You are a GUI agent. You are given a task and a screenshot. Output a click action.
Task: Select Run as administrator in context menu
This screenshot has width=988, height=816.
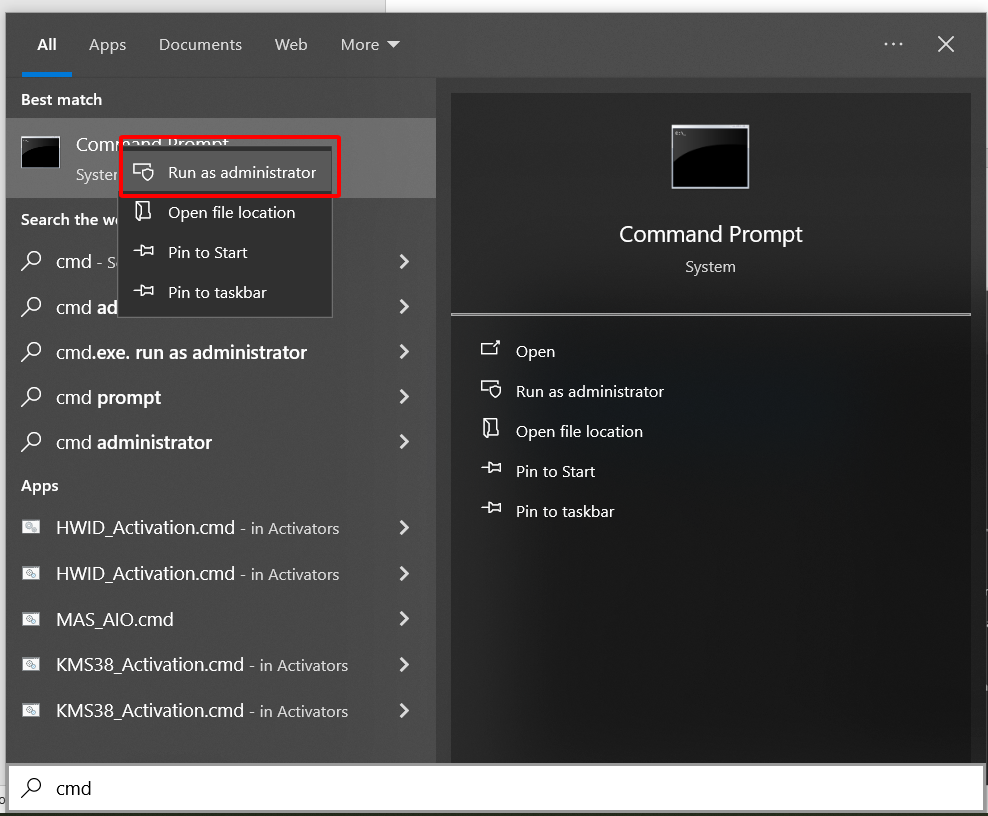click(x=241, y=172)
